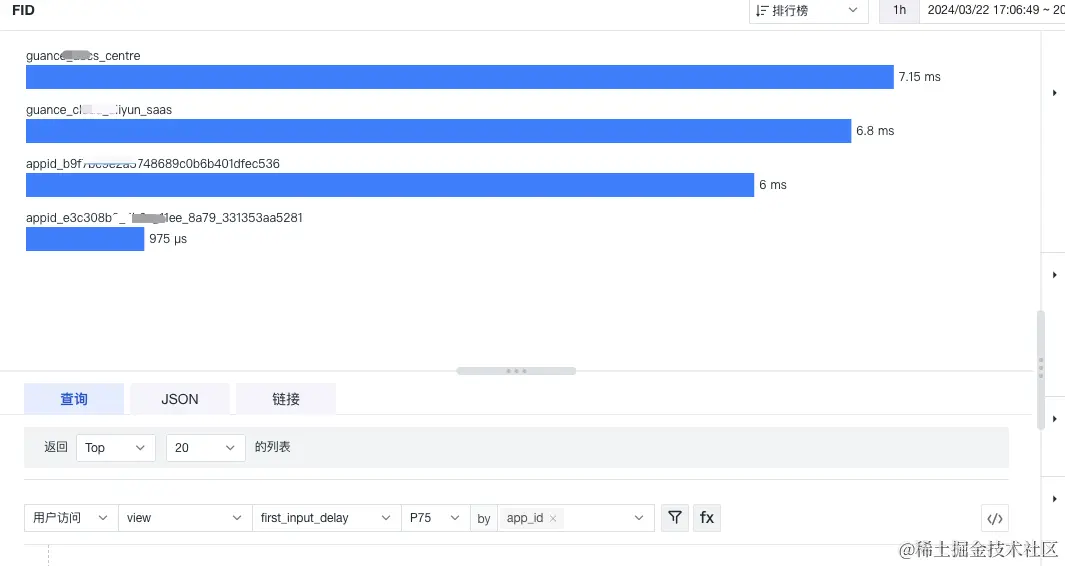Switch to the 链接 tab

[286, 399]
